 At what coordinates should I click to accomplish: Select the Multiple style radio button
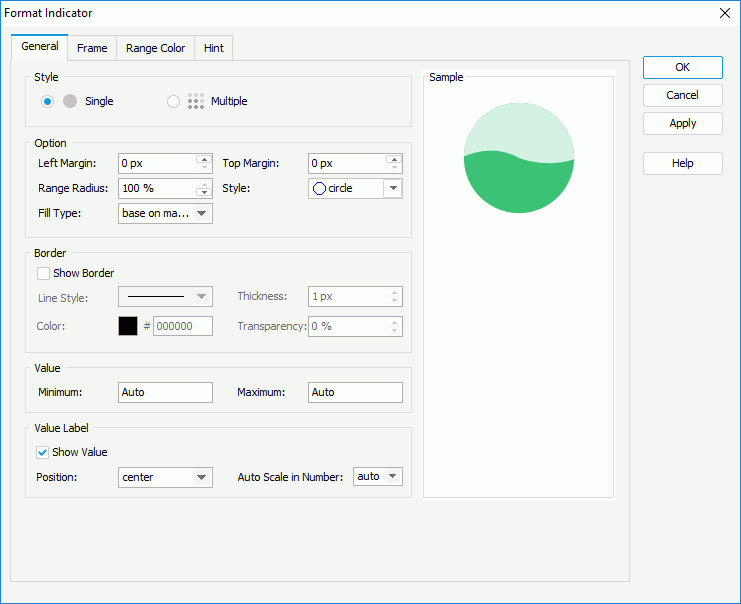coord(173,101)
